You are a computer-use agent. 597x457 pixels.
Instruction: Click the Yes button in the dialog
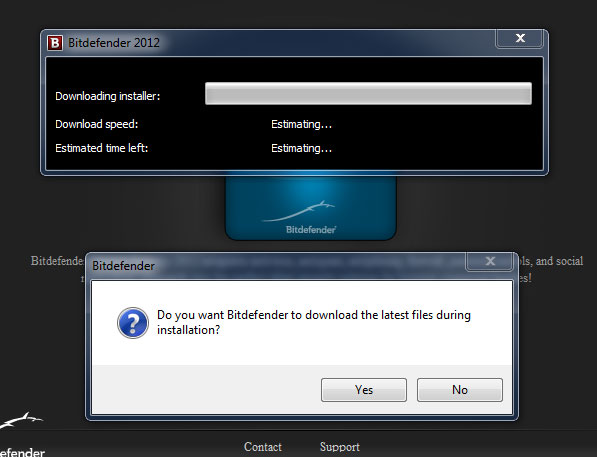(364, 390)
